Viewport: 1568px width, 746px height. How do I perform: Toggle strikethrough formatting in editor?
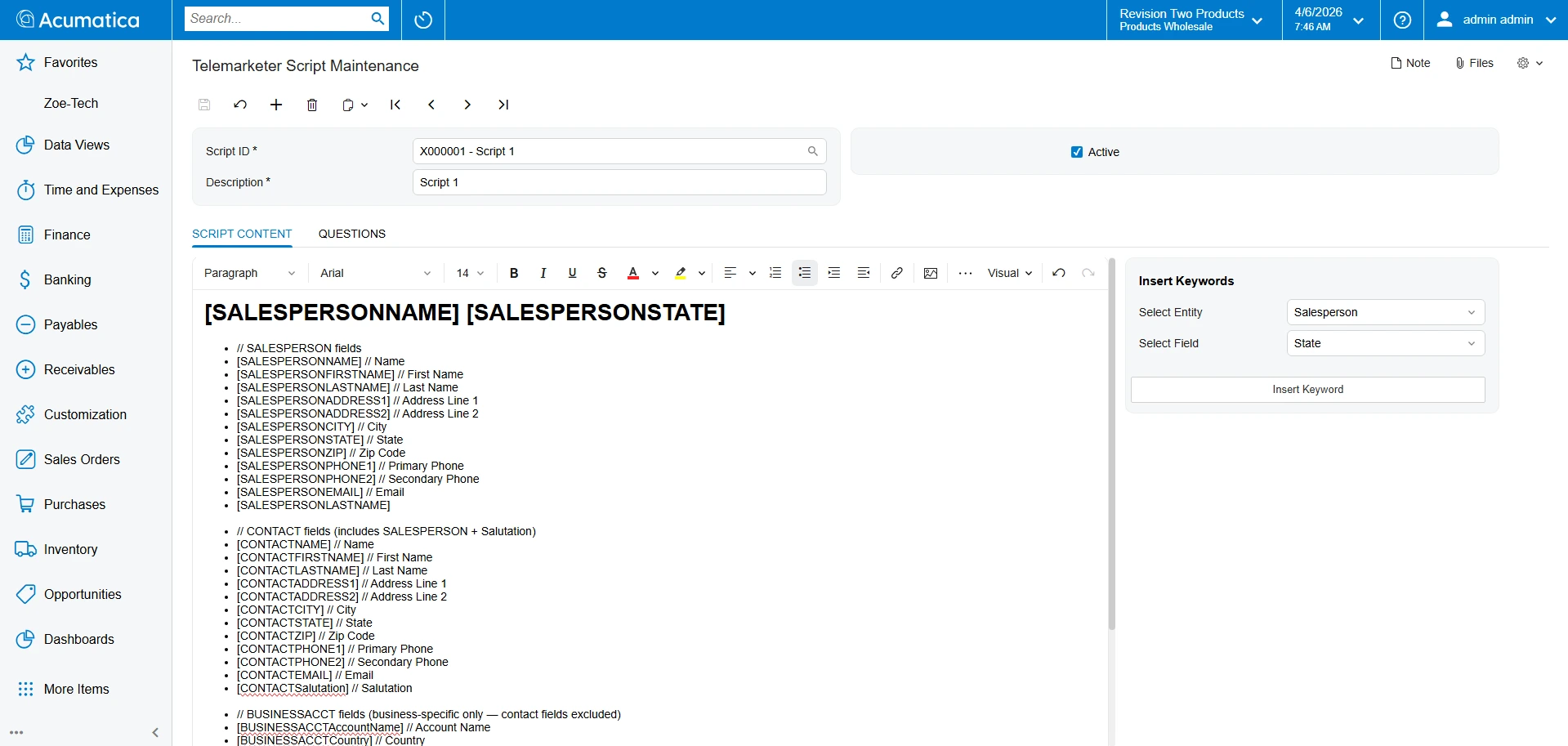click(602, 273)
